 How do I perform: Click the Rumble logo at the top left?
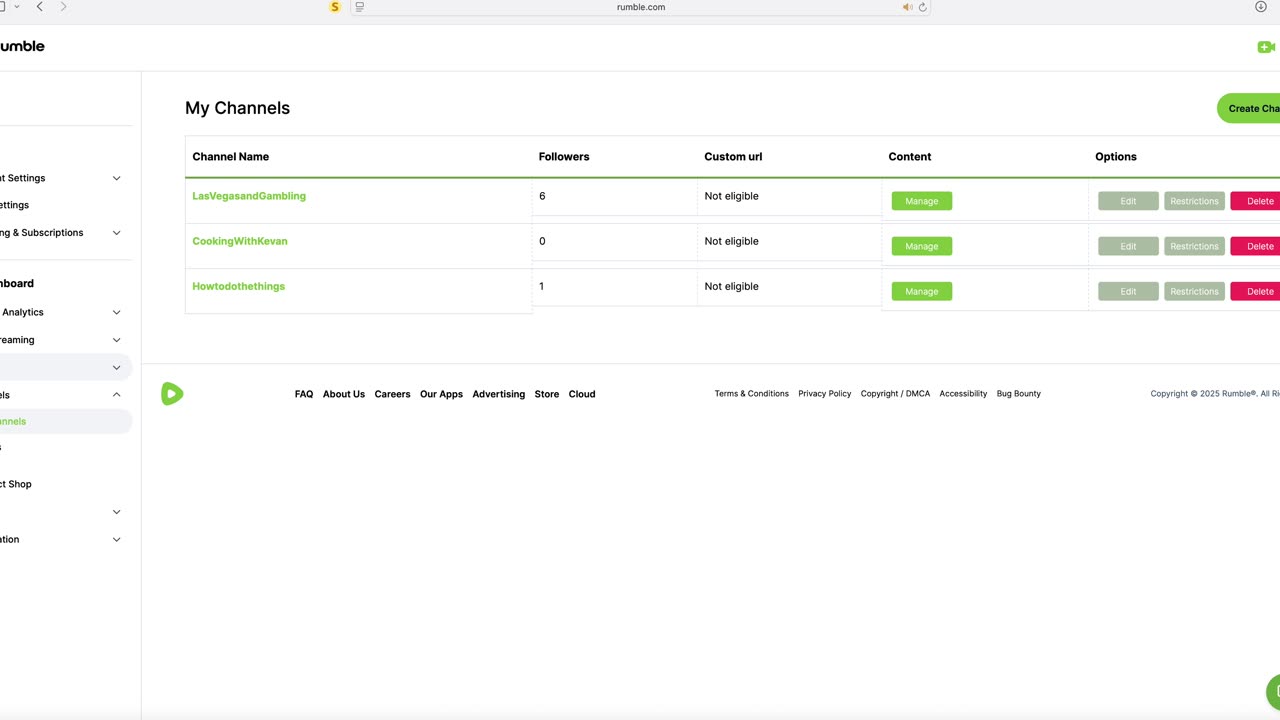tap(22, 46)
